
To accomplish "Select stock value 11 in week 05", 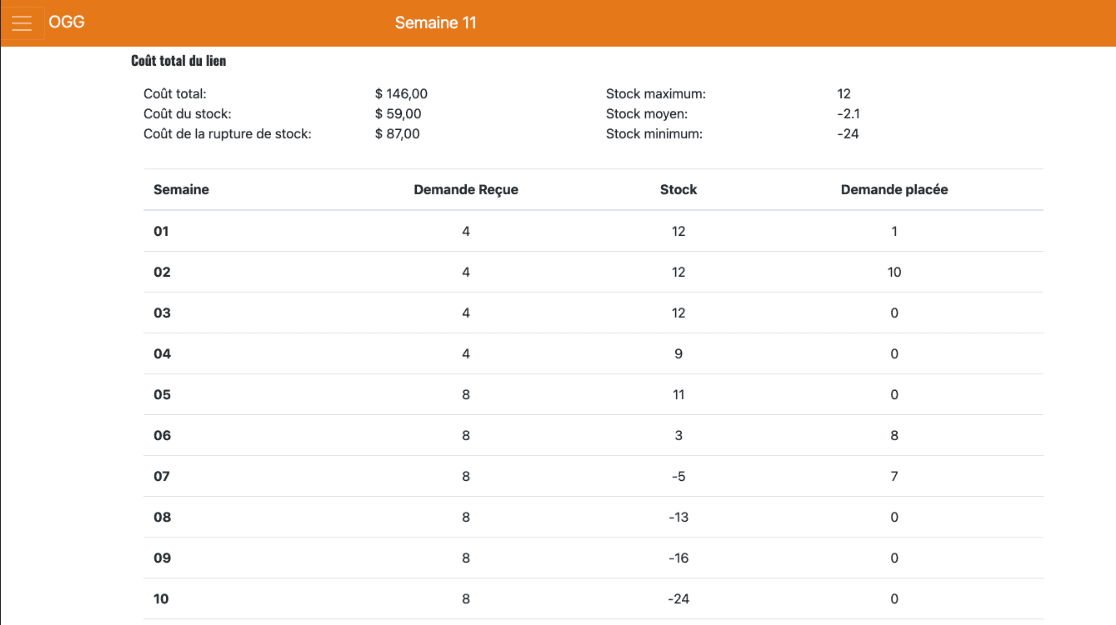I will pos(678,394).
